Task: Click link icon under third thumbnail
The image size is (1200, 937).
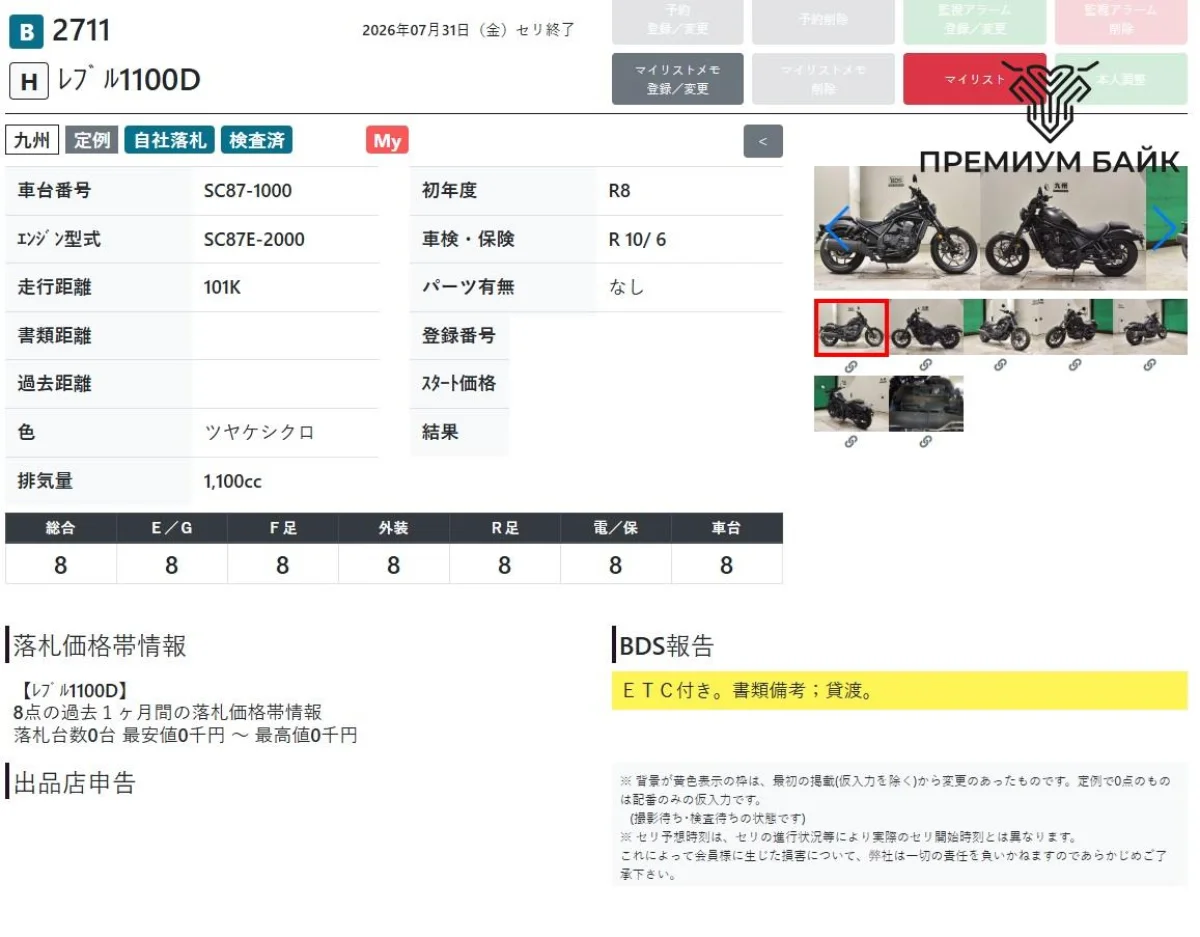Action: coord(1000,366)
